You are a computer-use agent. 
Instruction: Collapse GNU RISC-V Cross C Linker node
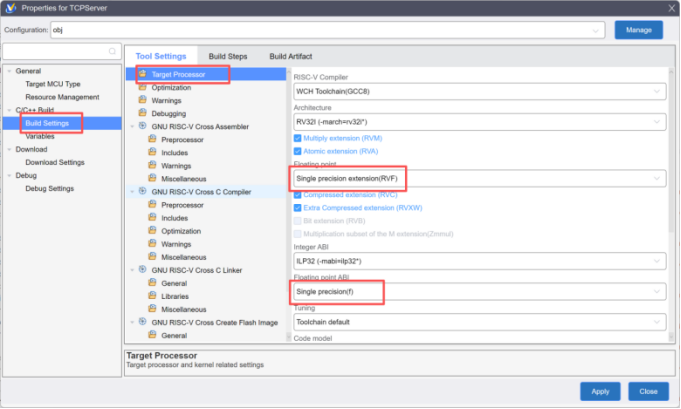[132, 270]
